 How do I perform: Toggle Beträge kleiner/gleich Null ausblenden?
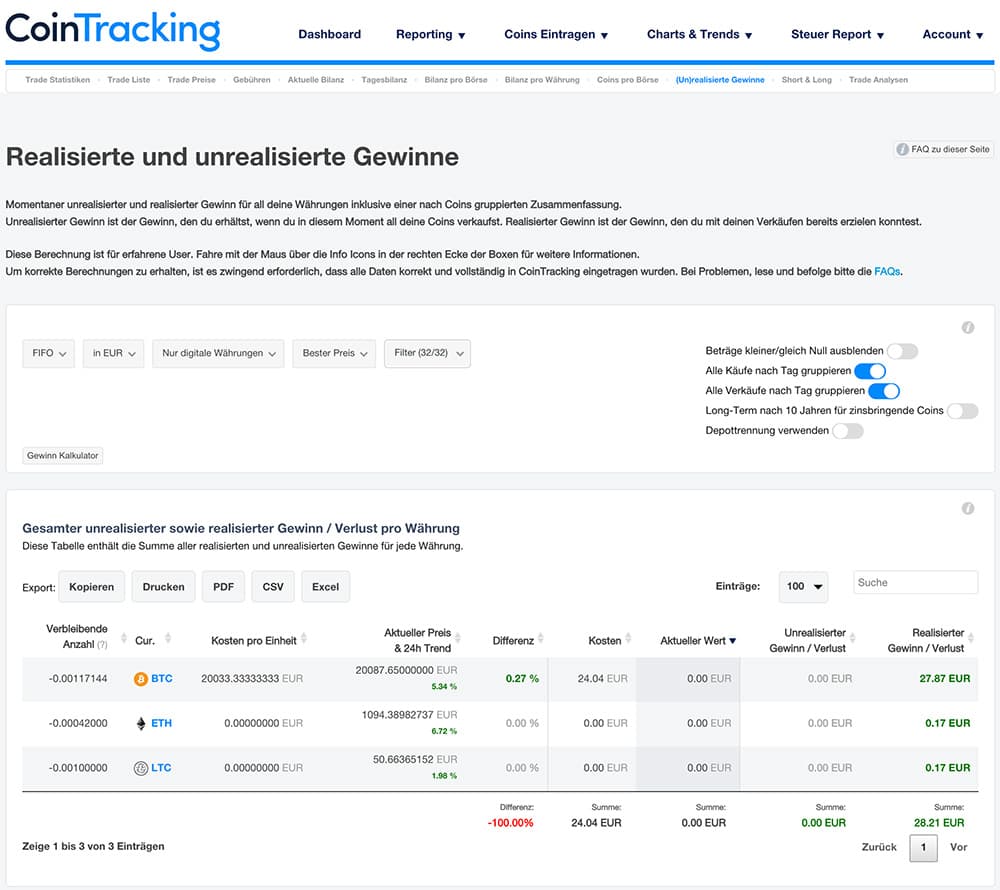click(x=902, y=351)
